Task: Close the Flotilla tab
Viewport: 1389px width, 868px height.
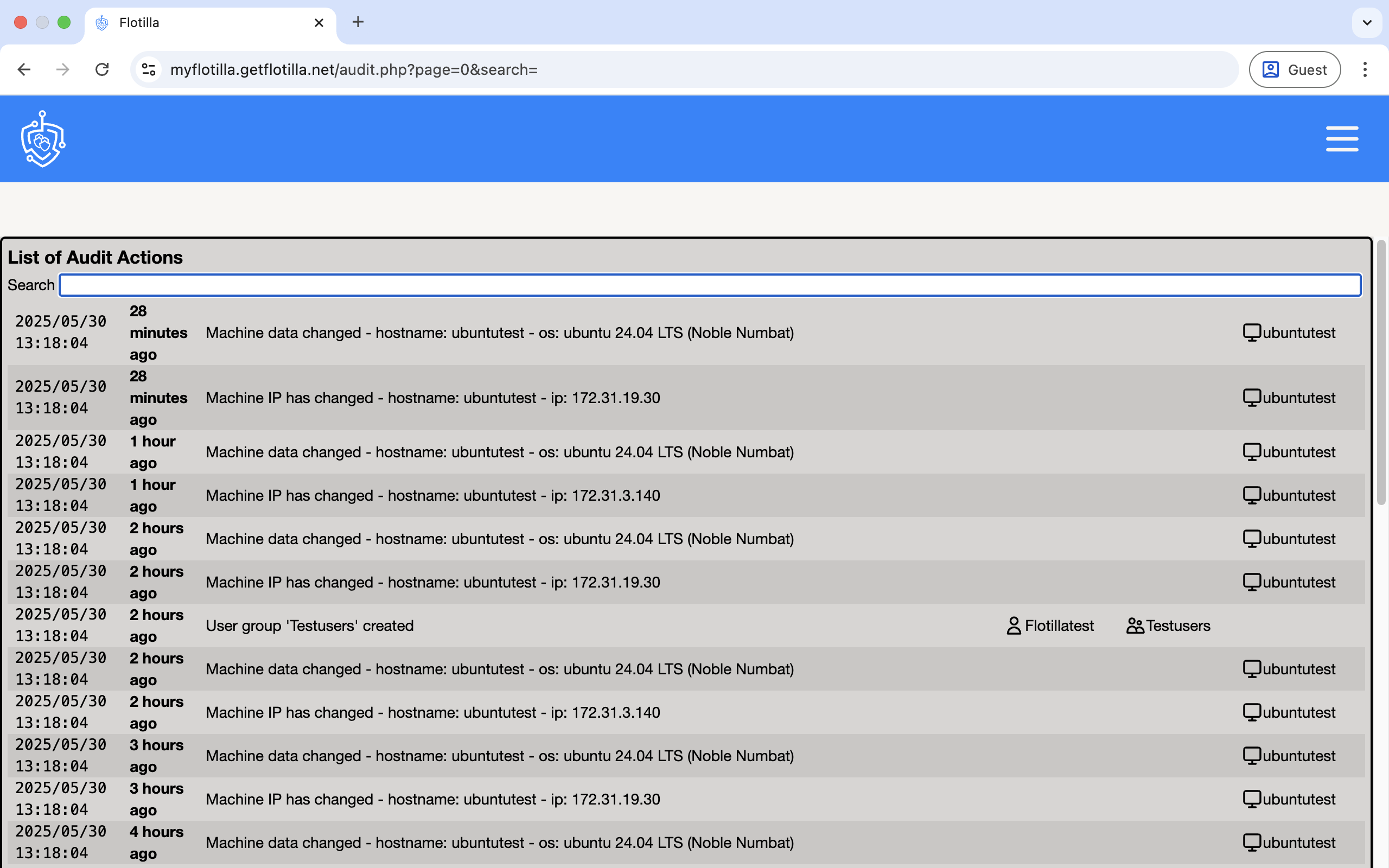Action: (x=319, y=23)
